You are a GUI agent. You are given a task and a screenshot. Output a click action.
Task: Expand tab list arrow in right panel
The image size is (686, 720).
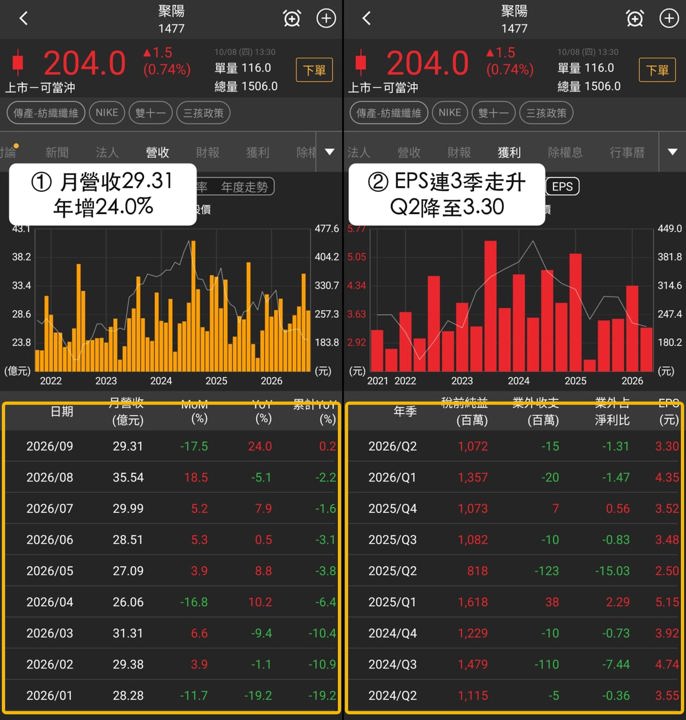coord(672,152)
